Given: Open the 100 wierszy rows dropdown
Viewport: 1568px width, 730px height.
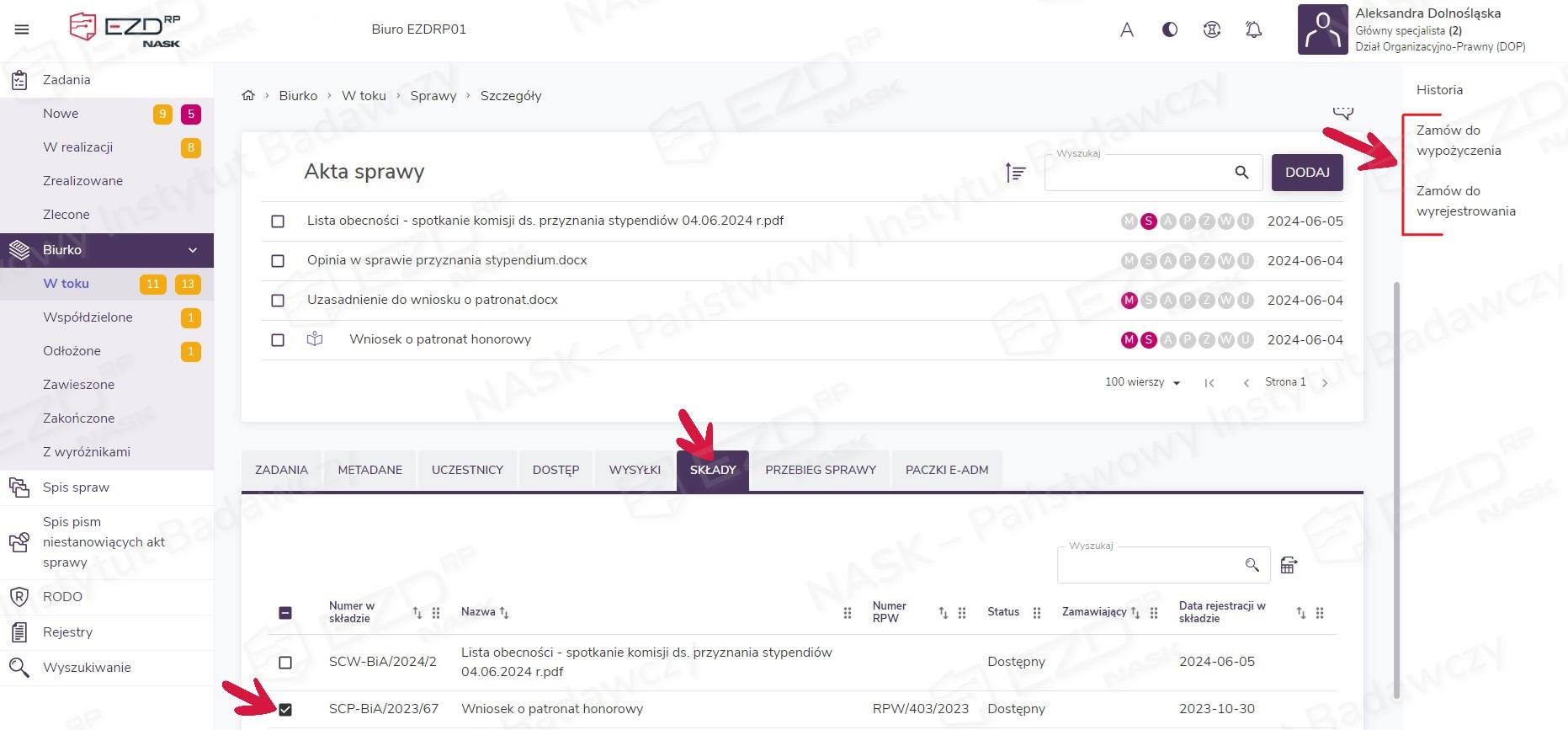Looking at the screenshot, I should pos(1142,382).
